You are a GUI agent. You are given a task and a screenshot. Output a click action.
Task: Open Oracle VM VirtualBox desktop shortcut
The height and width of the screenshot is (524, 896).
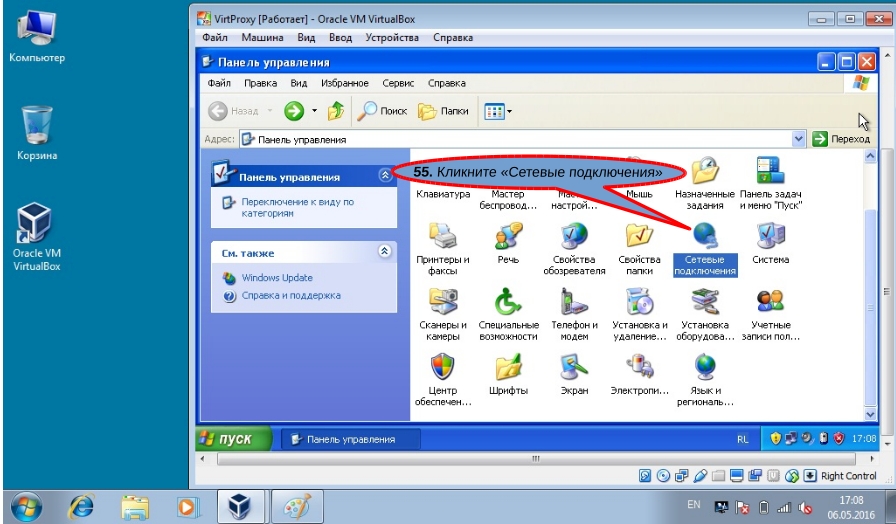[37, 237]
